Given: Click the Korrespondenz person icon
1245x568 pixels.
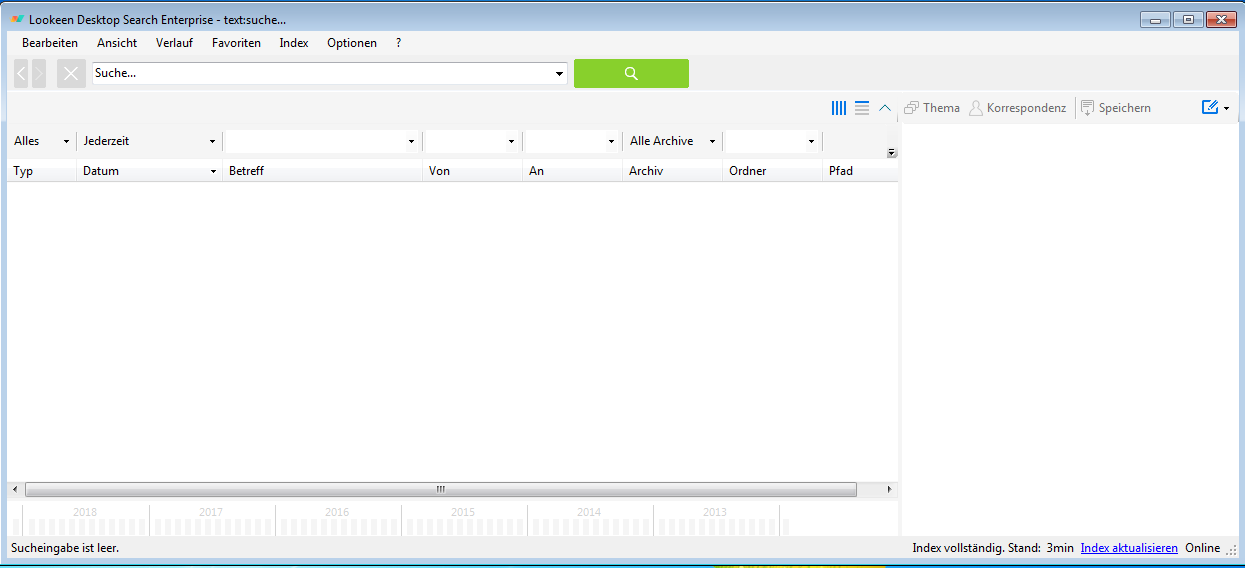Looking at the screenshot, I should point(976,108).
